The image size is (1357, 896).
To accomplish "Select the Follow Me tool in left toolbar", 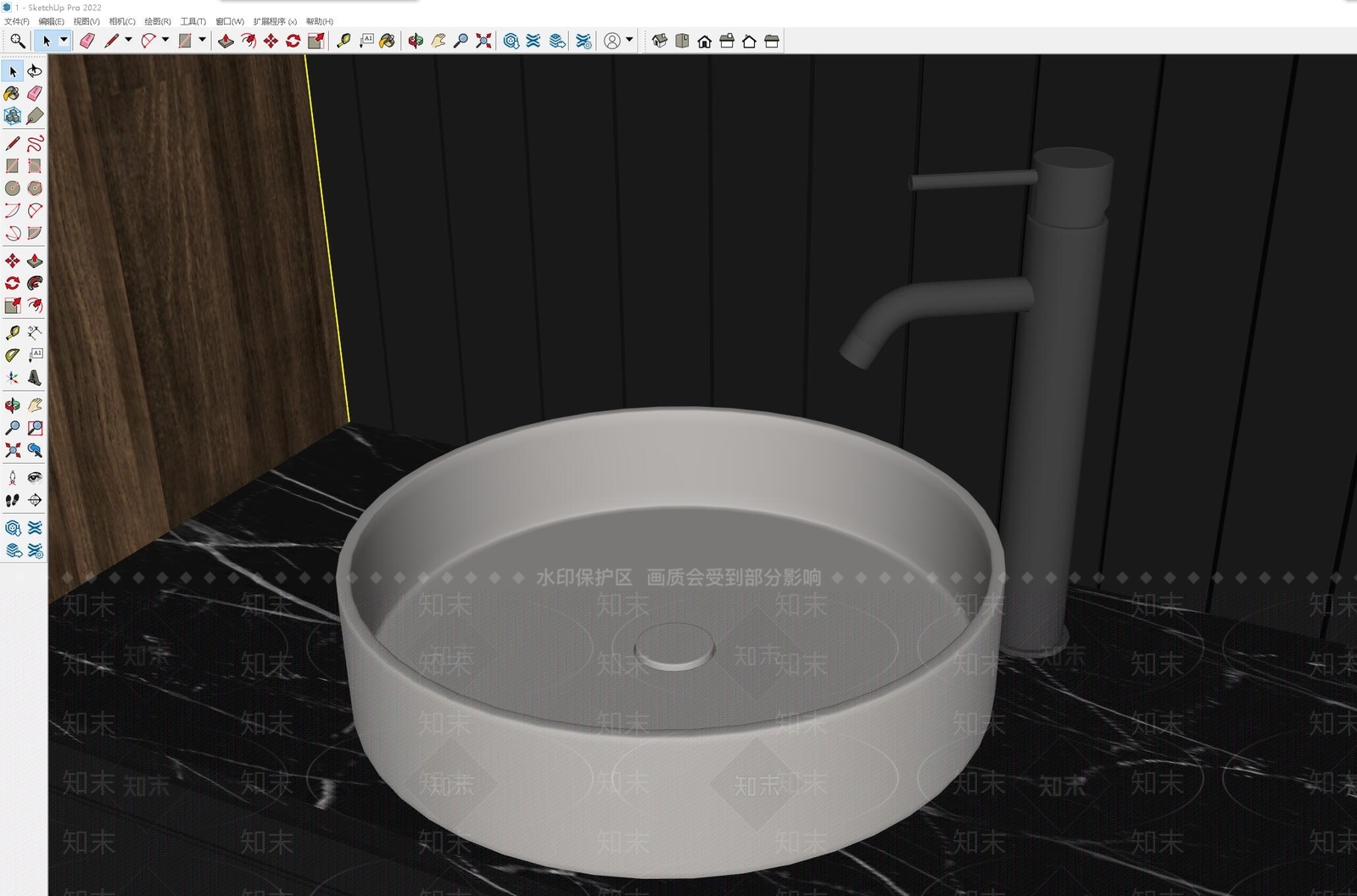I will (x=35, y=282).
